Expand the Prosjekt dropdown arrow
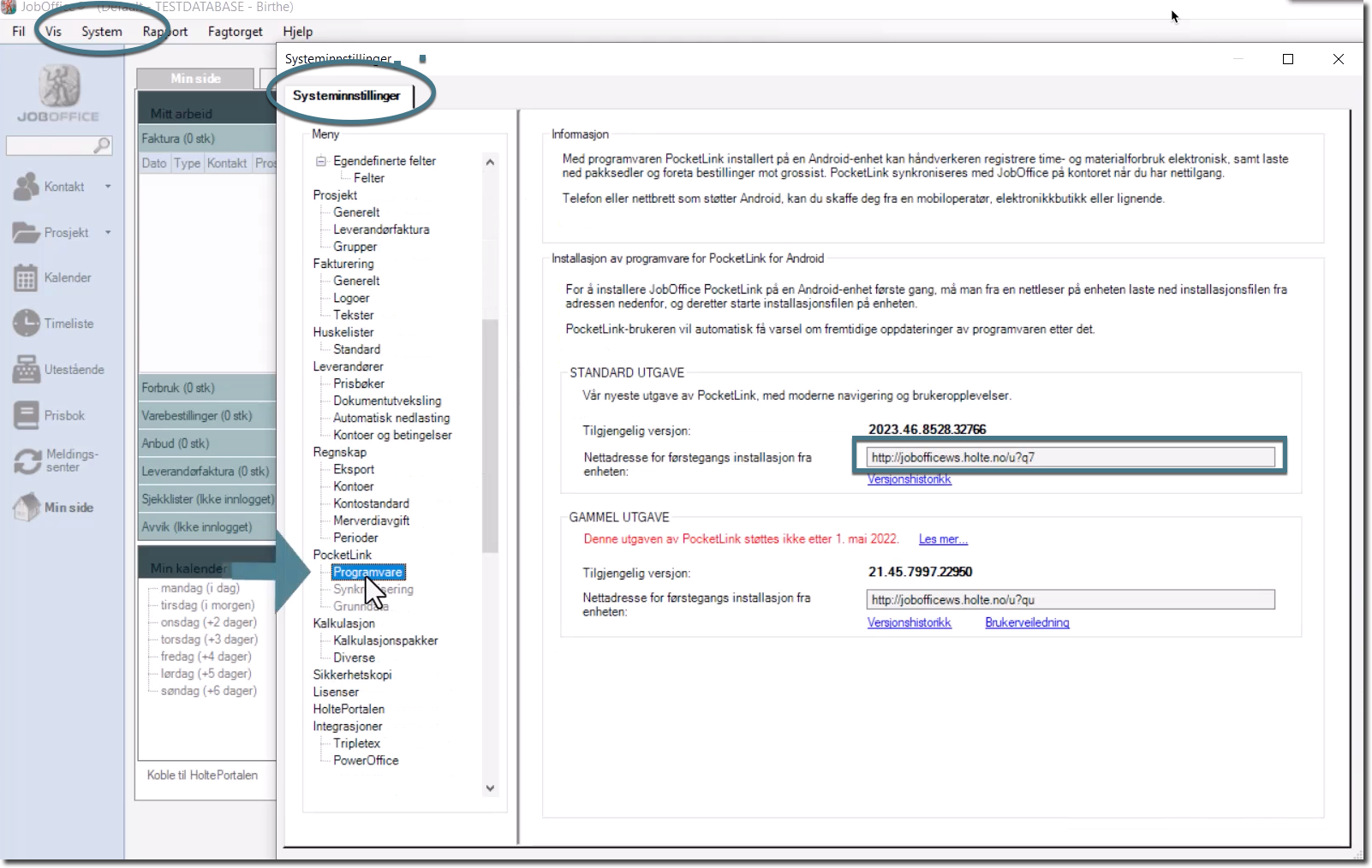1372x868 pixels. tap(108, 232)
